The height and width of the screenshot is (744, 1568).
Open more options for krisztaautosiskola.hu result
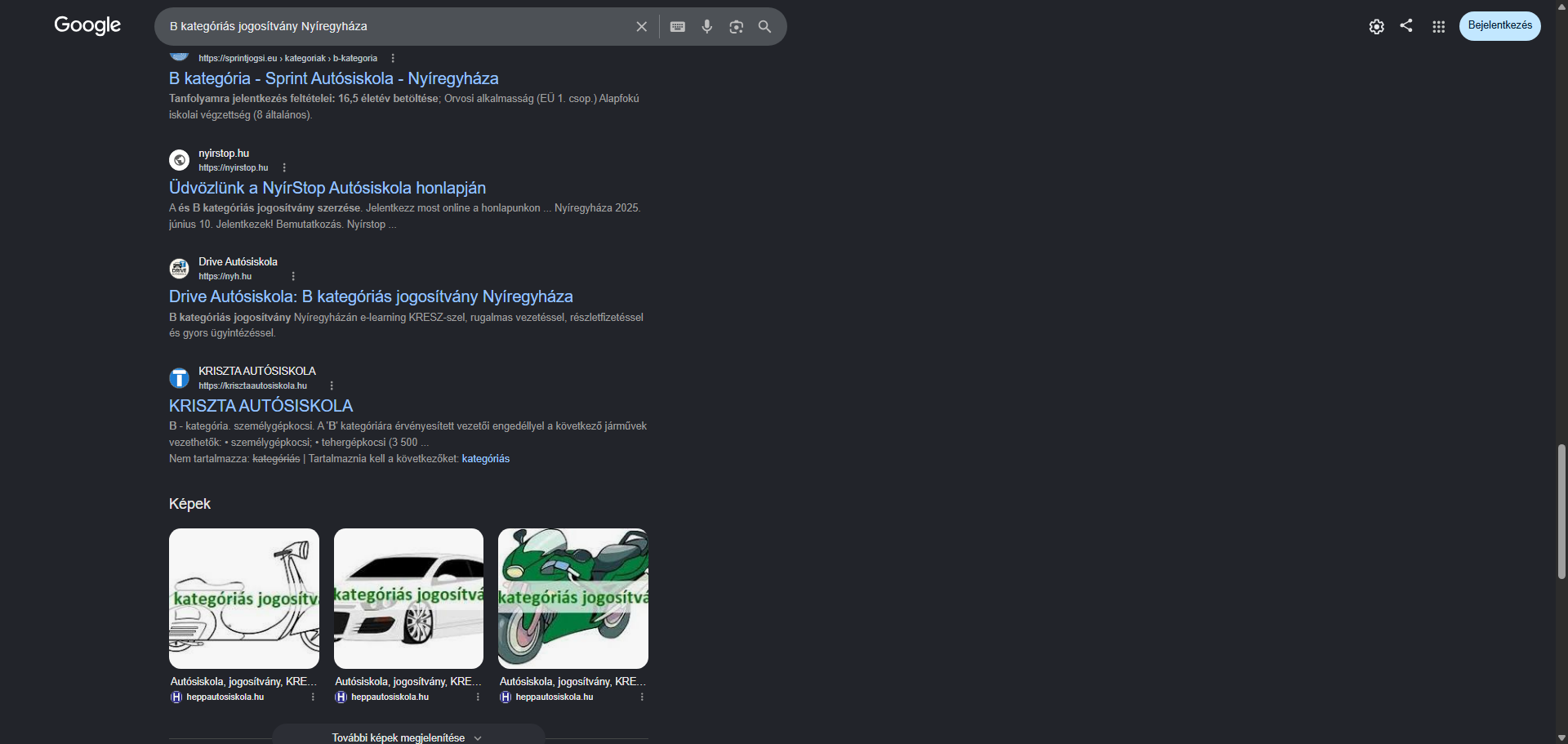[x=332, y=385]
